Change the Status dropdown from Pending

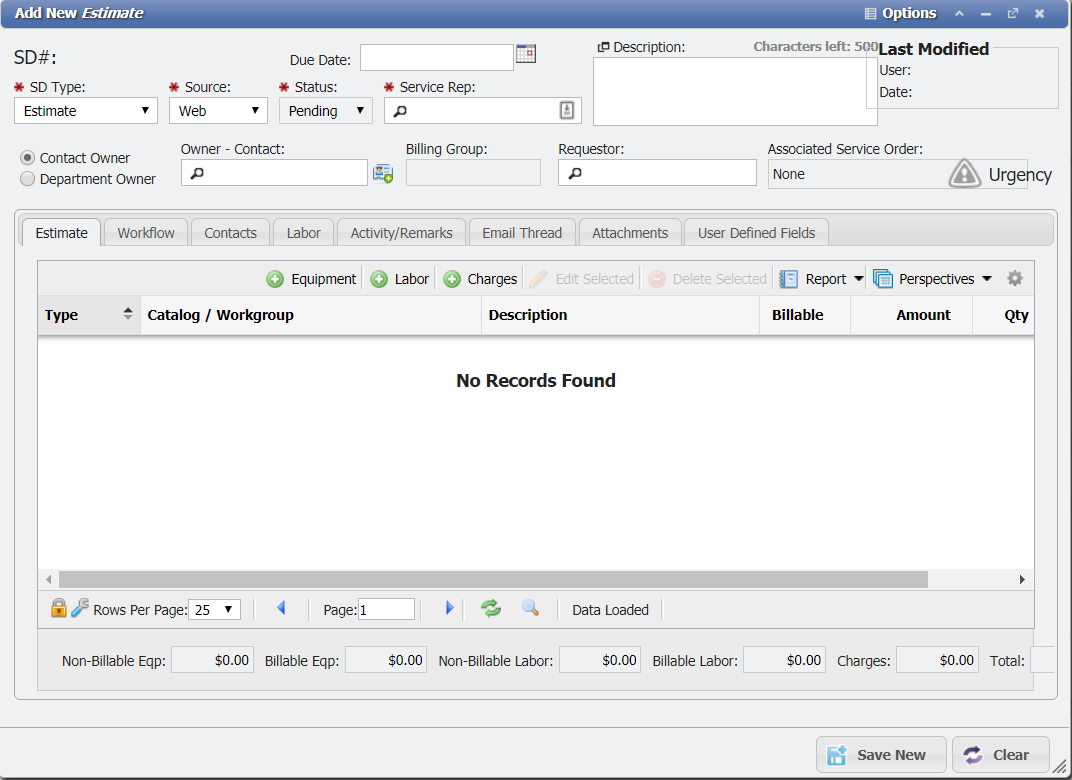pos(359,110)
